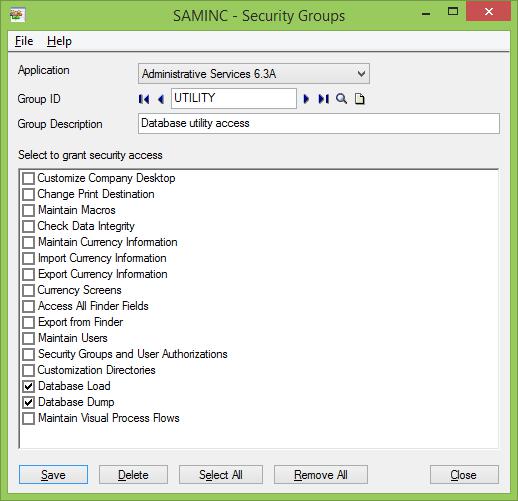Go to next Group ID record

[x=306, y=99]
